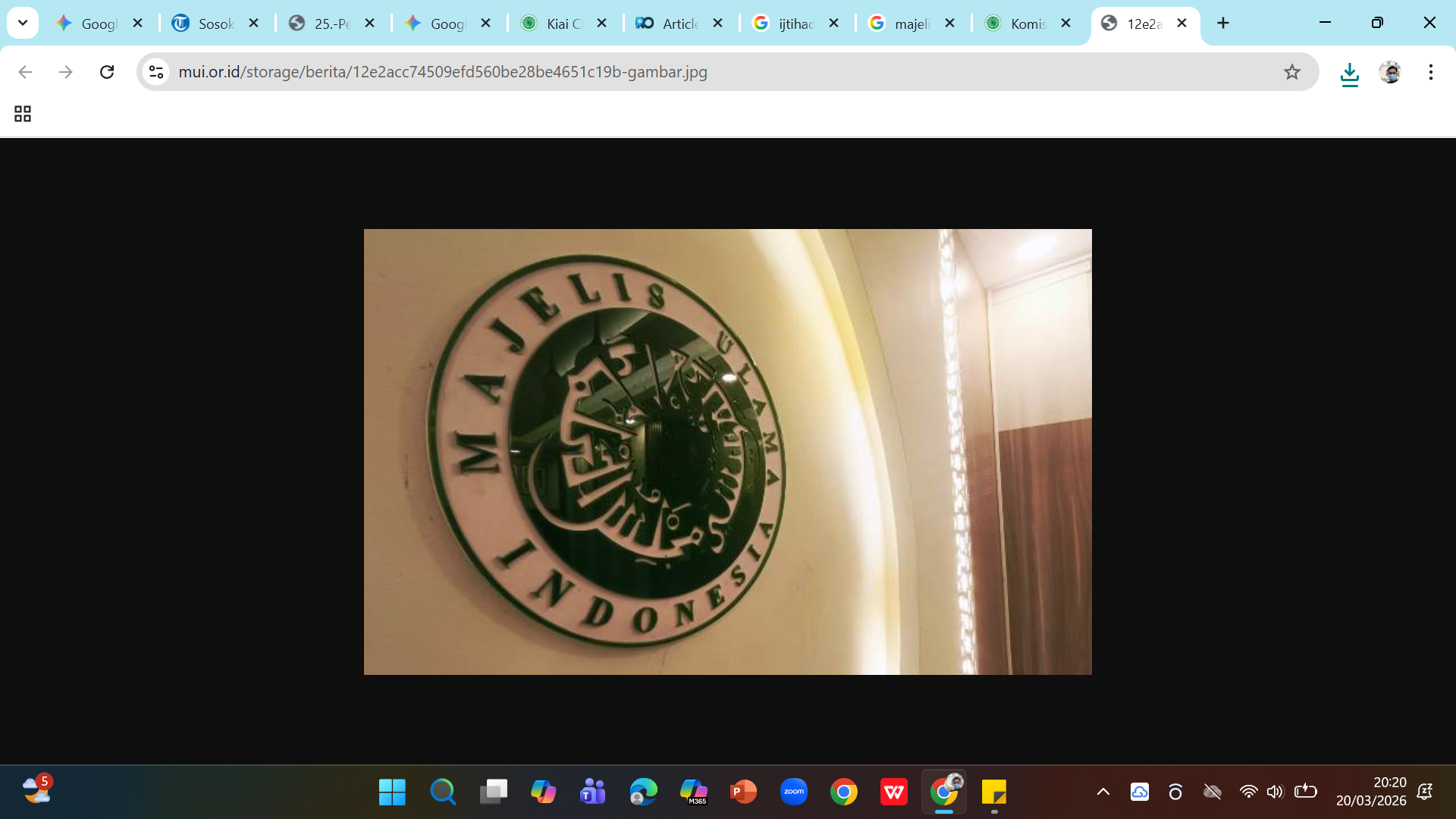Screen dimensions: 1456x819
Task: Close the Komis tab
Action: pyautogui.click(x=1066, y=24)
